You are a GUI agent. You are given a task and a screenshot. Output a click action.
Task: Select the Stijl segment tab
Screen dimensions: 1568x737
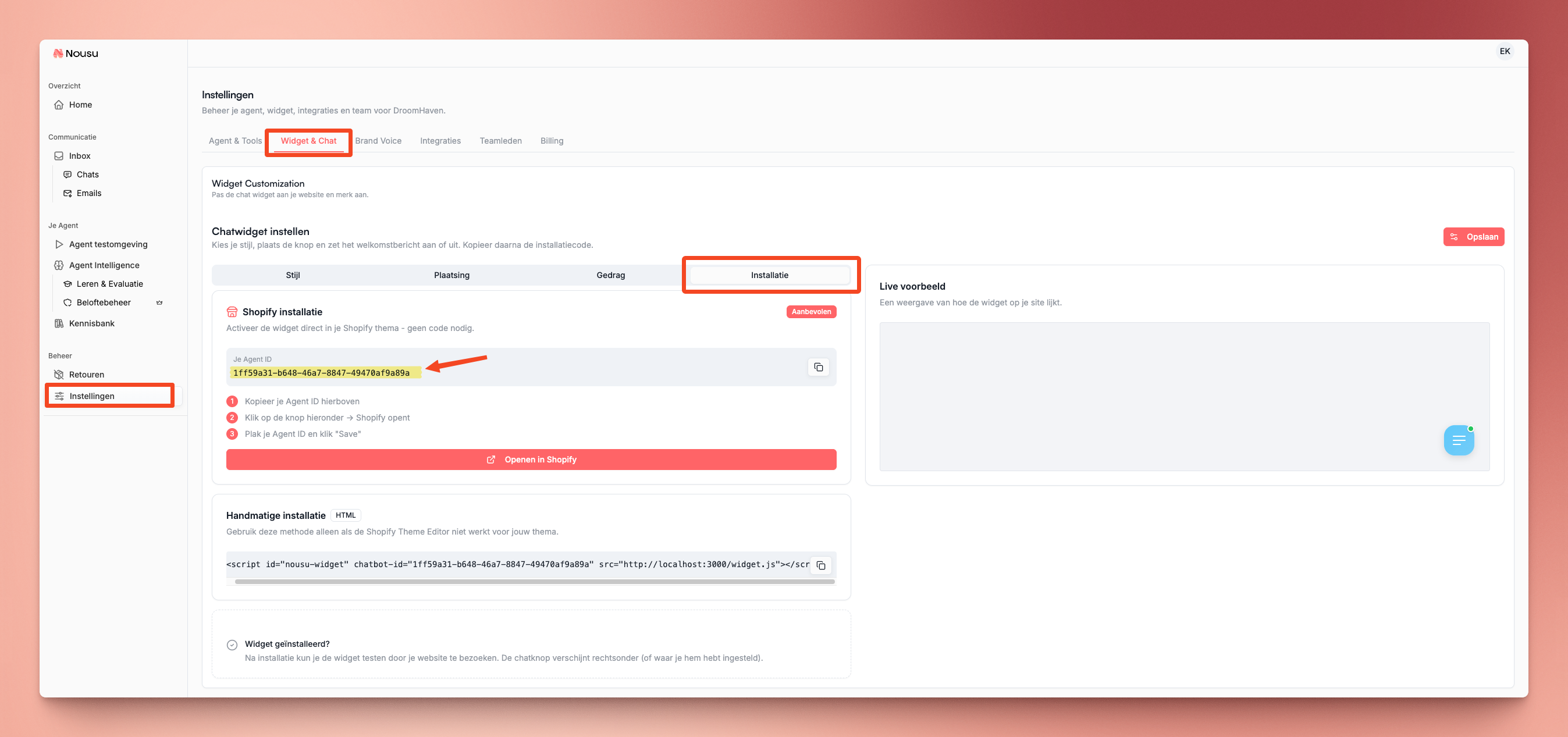293,275
